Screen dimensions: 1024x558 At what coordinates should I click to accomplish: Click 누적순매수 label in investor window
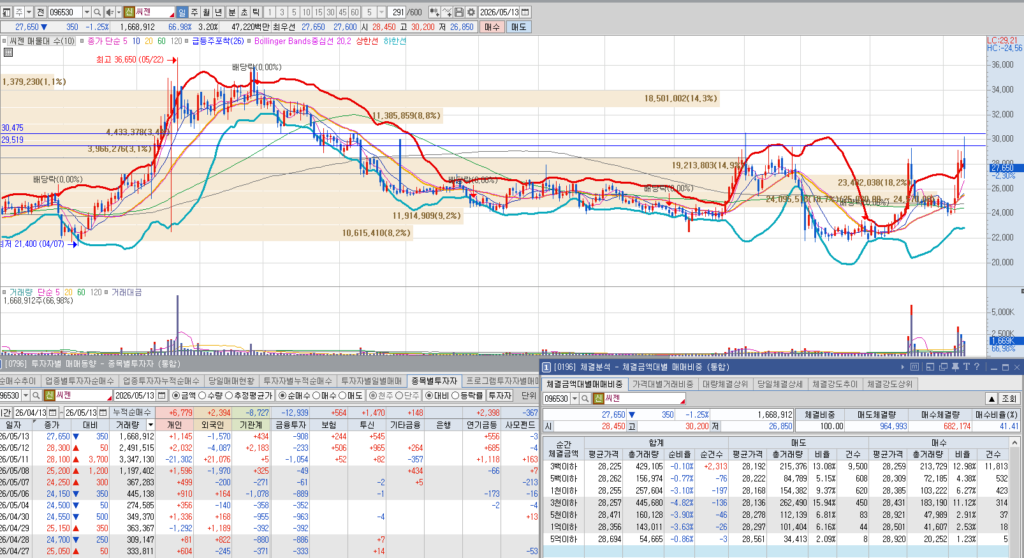tap(133, 413)
